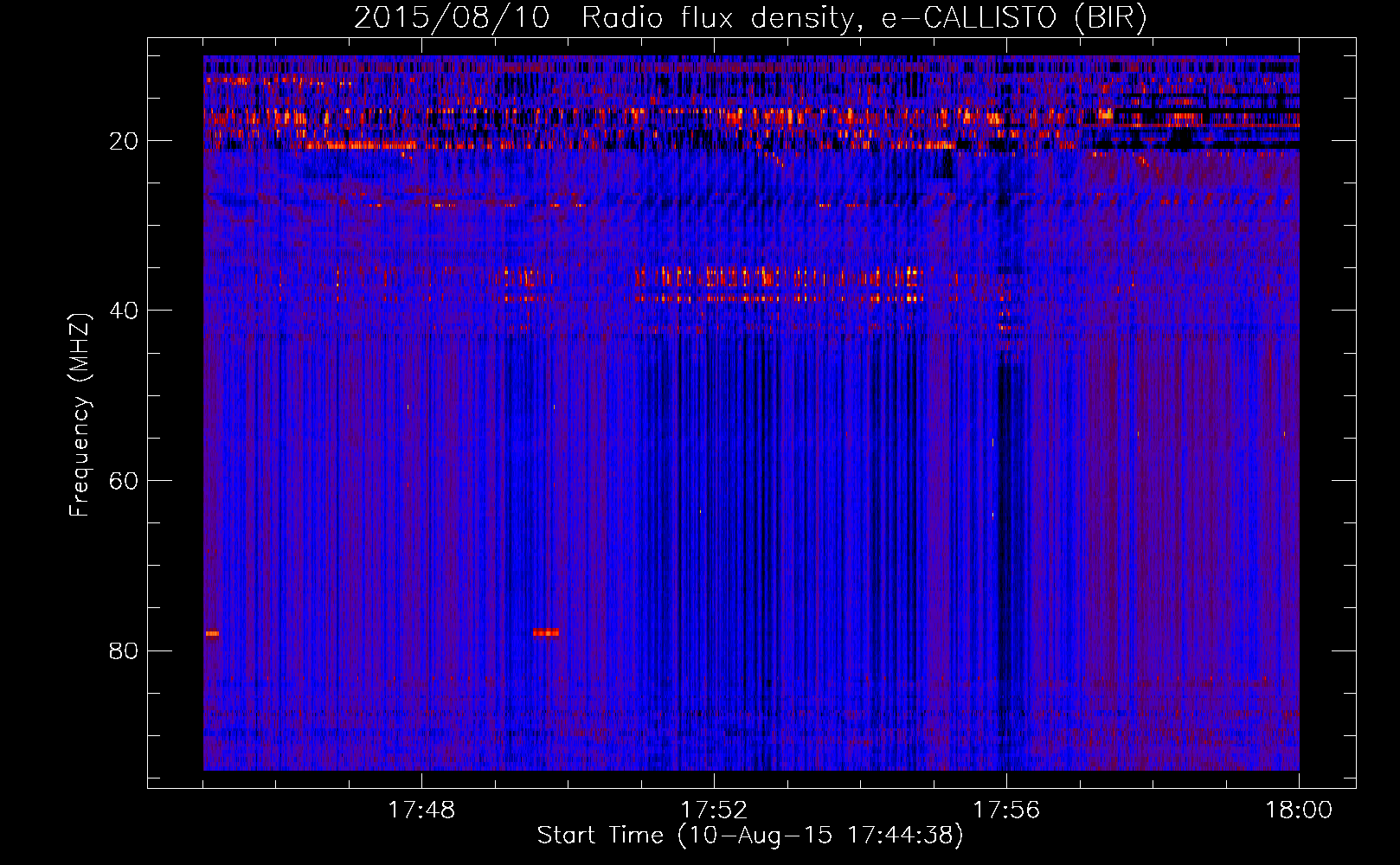Click the 18:00 time tick label

[x=1299, y=811]
